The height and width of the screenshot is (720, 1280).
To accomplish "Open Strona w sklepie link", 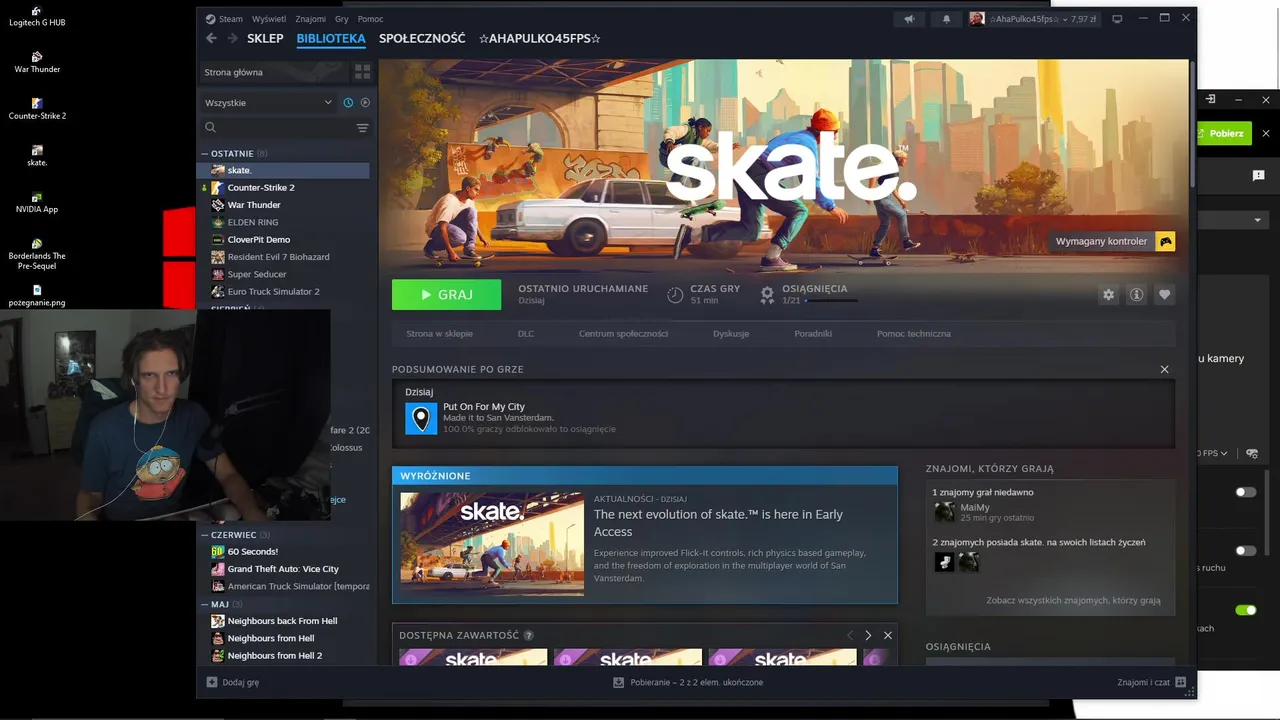I will [x=439, y=333].
